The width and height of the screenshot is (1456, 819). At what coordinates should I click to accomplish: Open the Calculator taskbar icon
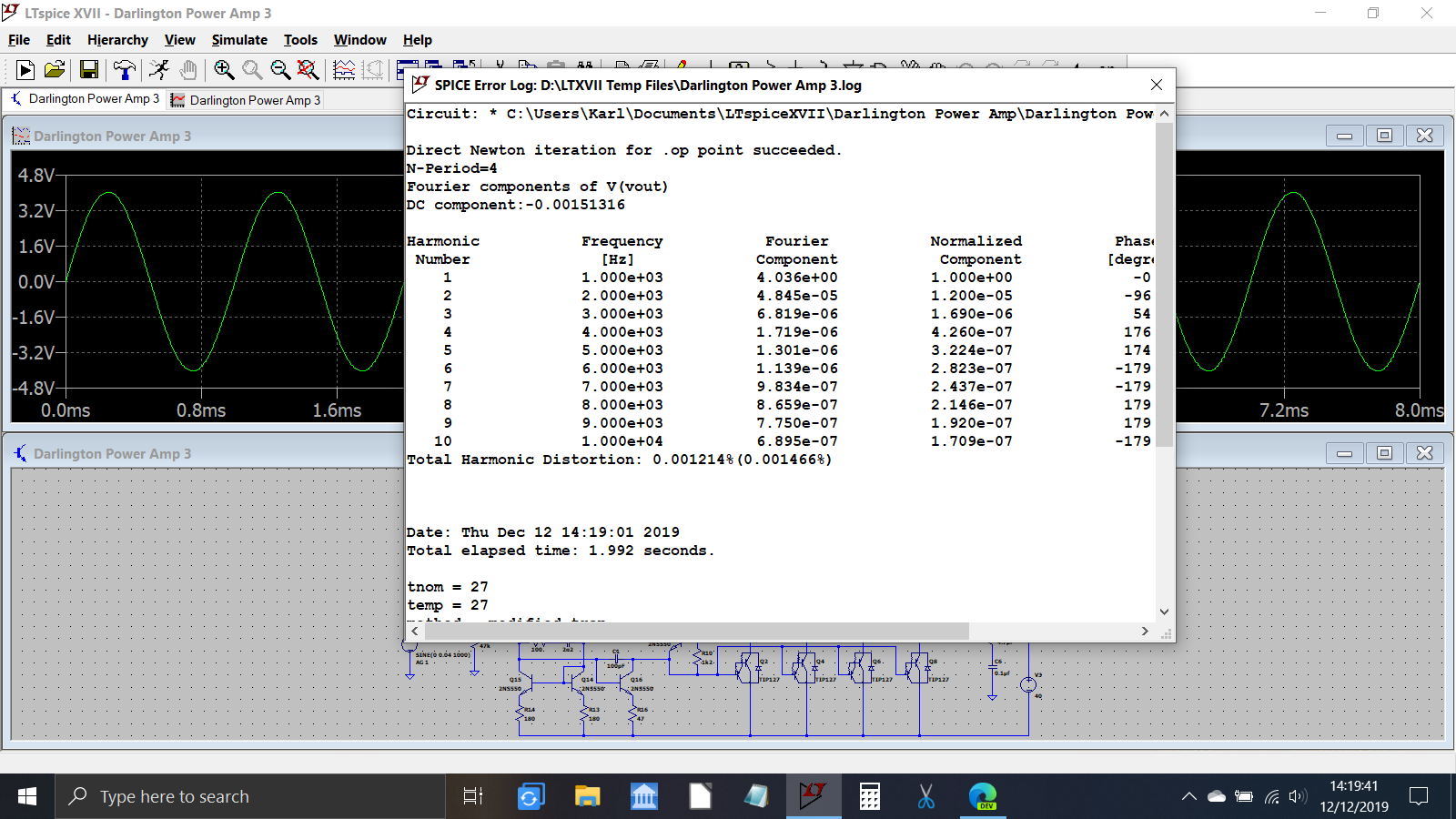(x=870, y=796)
